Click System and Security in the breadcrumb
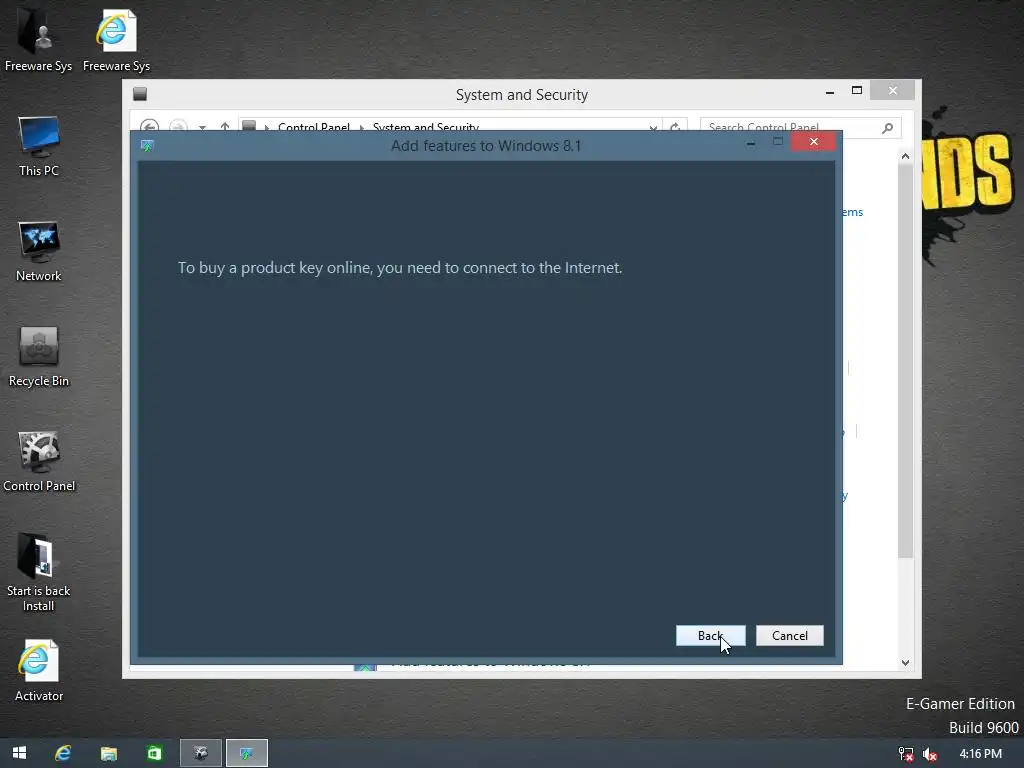Screen dimensions: 1024x768 point(426,127)
